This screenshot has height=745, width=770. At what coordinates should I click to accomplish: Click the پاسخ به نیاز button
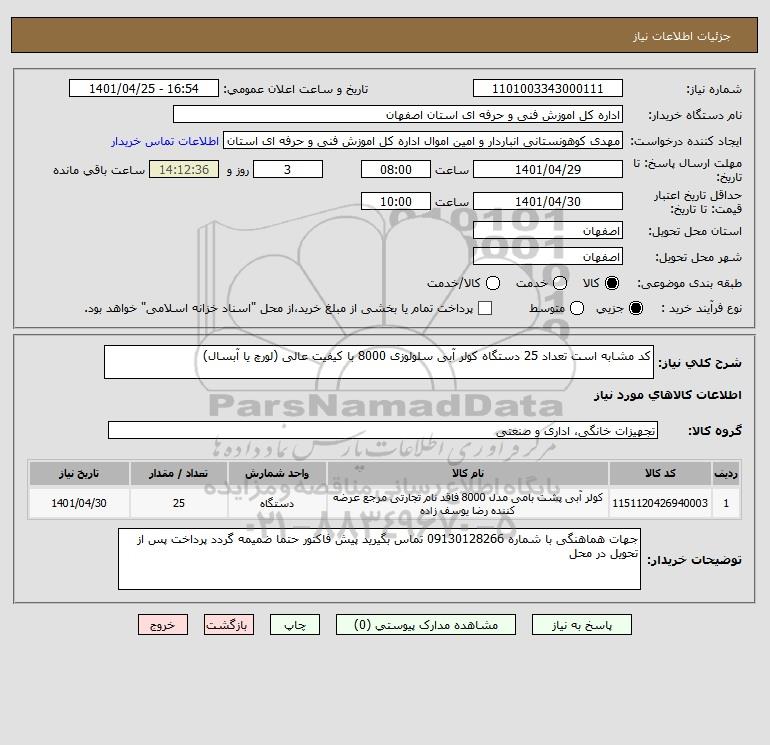tap(582, 625)
